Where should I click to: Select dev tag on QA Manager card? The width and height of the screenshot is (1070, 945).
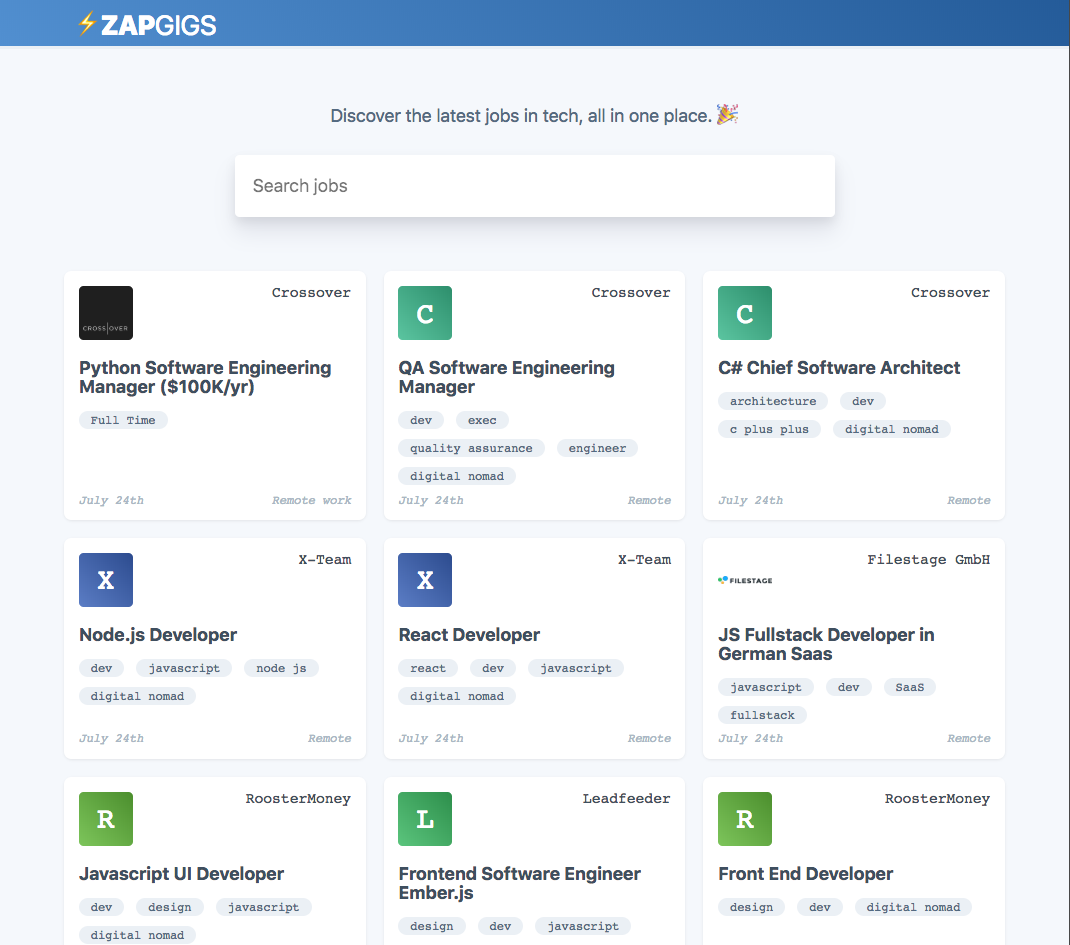click(421, 420)
